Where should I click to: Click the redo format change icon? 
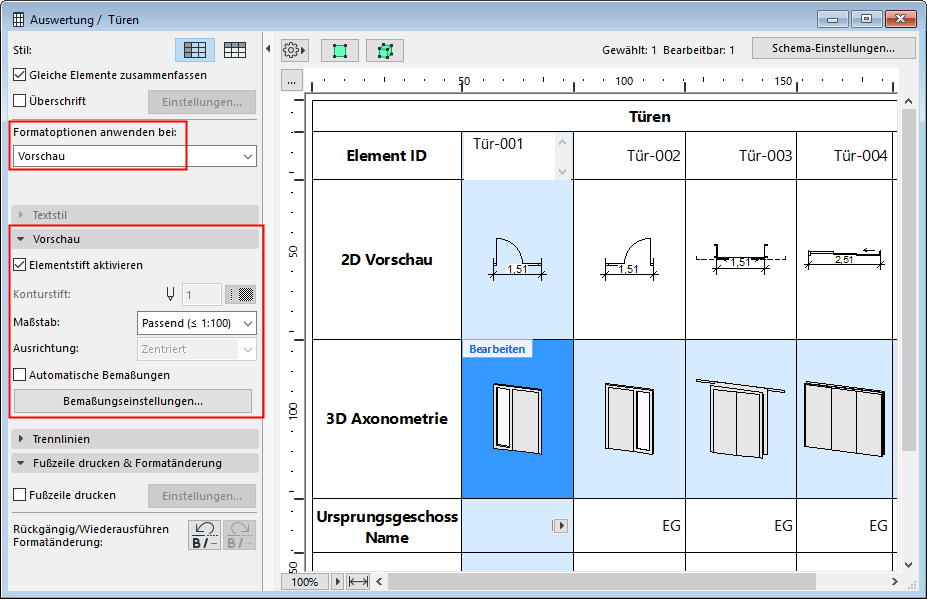click(239, 535)
